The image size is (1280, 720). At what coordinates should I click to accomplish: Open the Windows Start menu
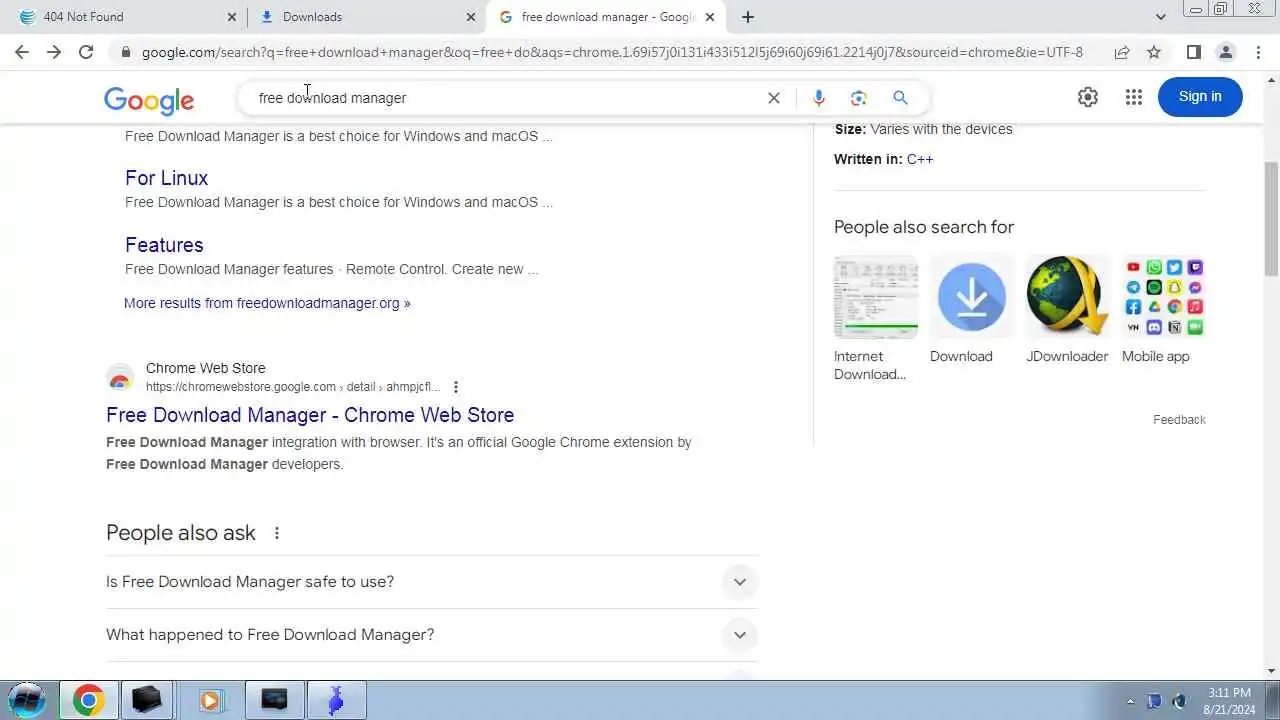[27, 700]
